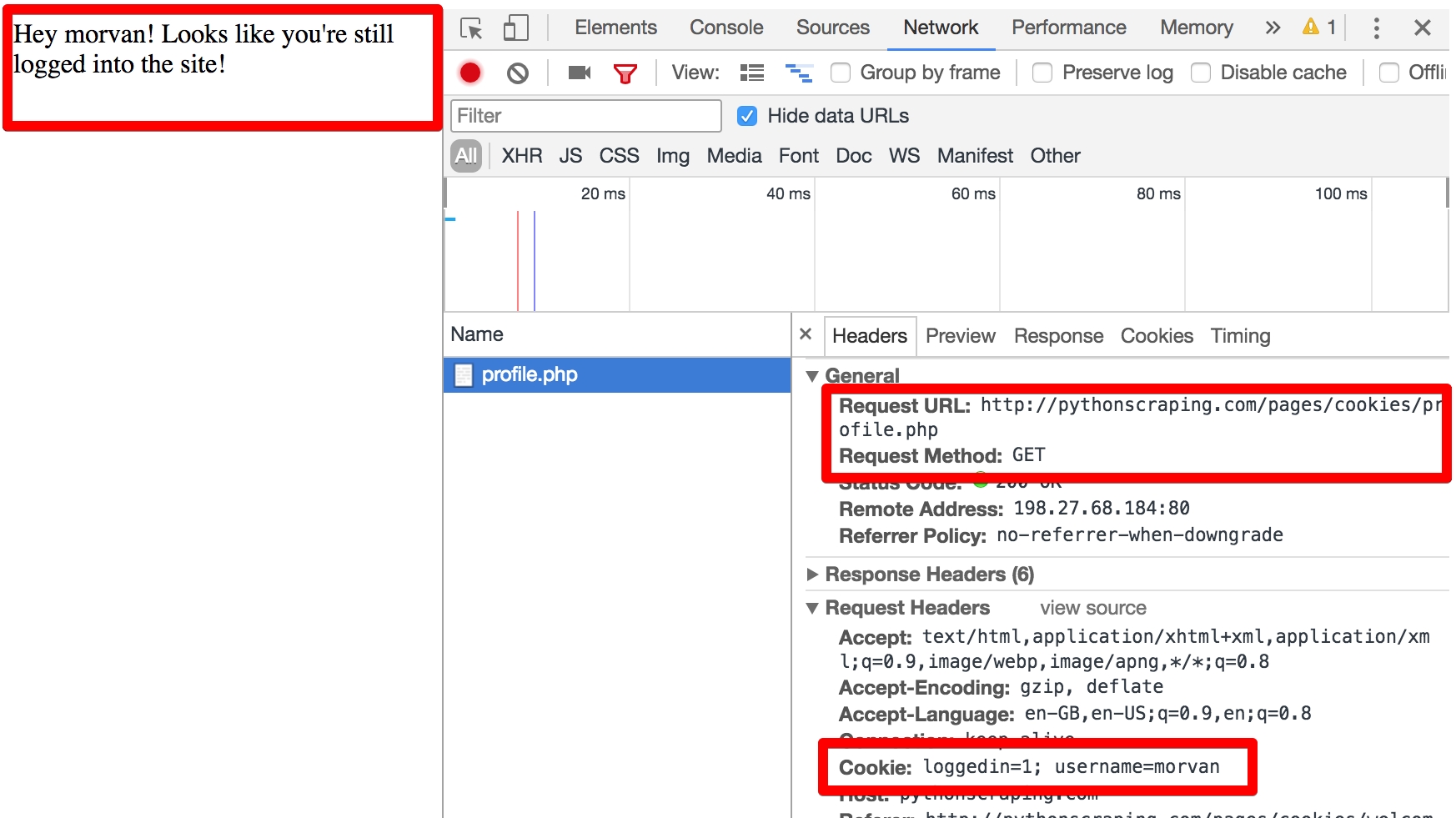Click into the Filter text field

point(585,116)
